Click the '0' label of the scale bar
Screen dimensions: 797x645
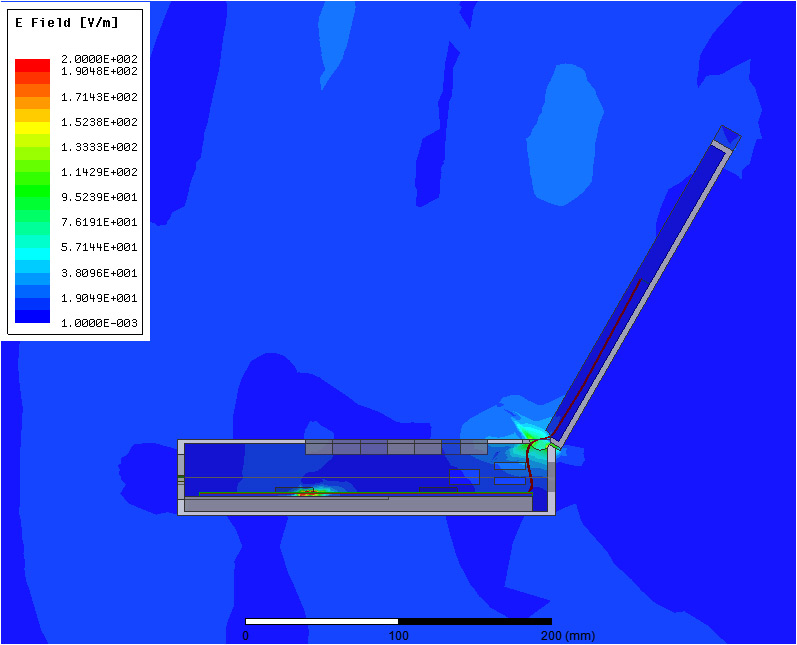tap(246, 635)
